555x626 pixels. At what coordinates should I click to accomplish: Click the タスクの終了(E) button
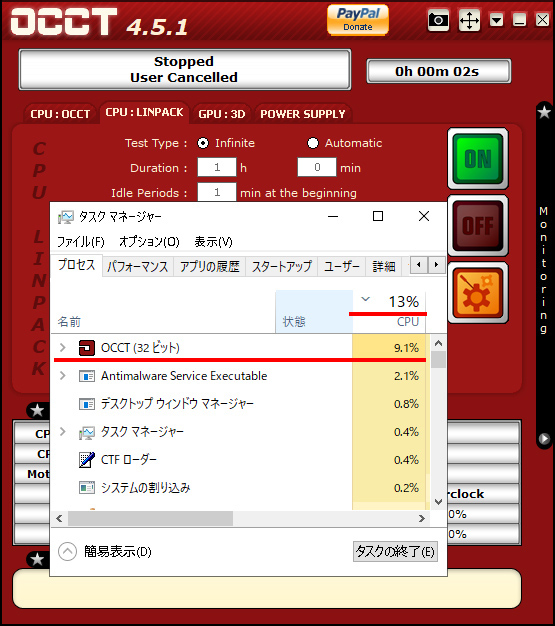click(x=395, y=551)
